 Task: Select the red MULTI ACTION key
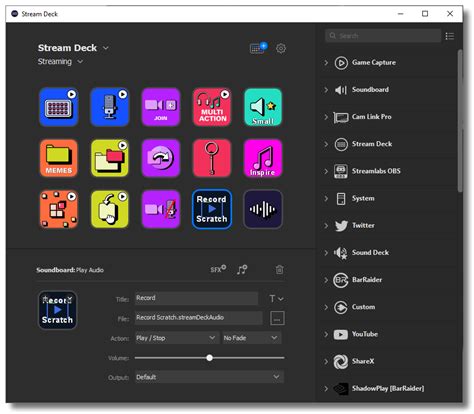(212, 107)
